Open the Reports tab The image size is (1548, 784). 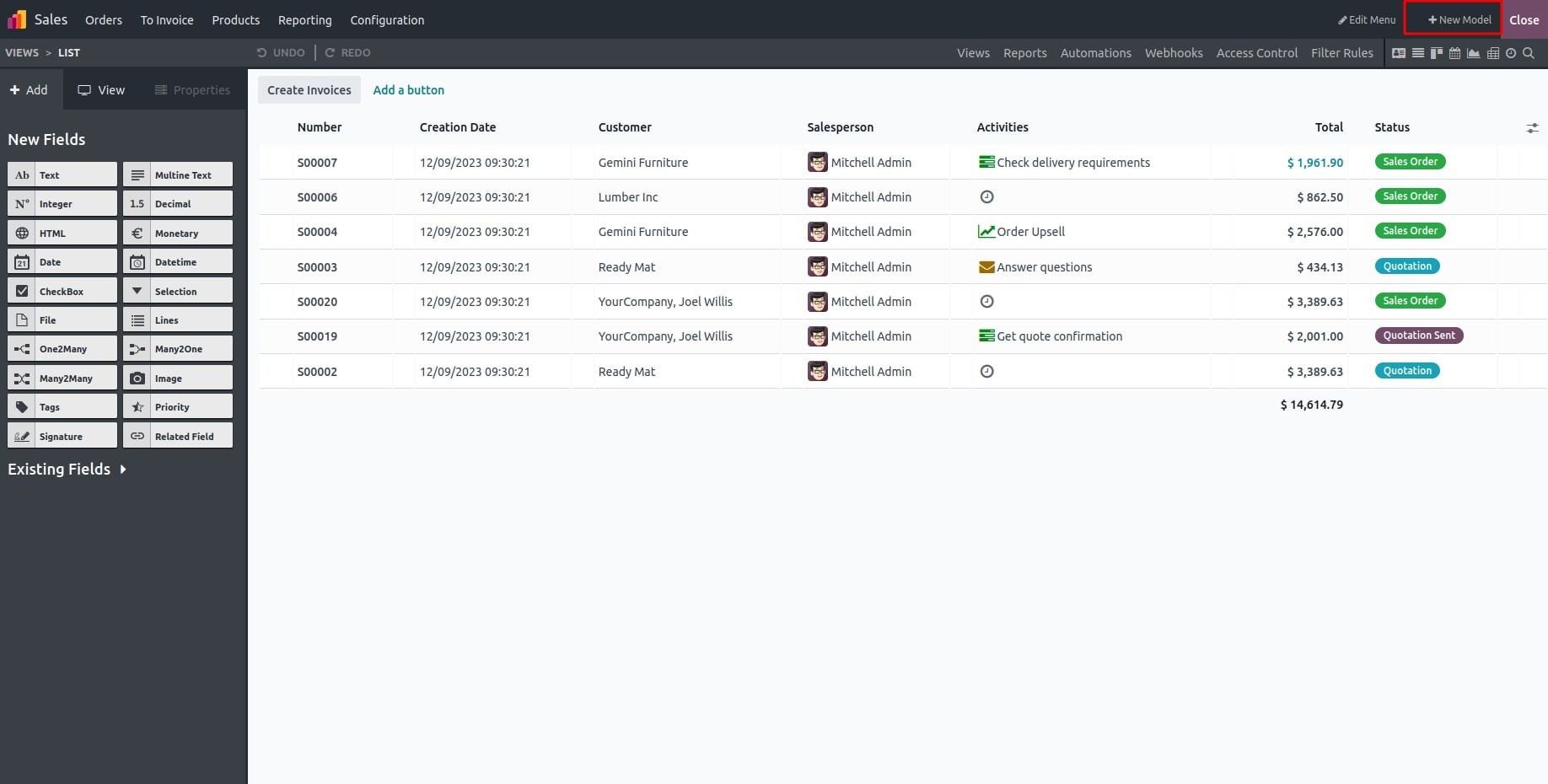pos(1025,52)
